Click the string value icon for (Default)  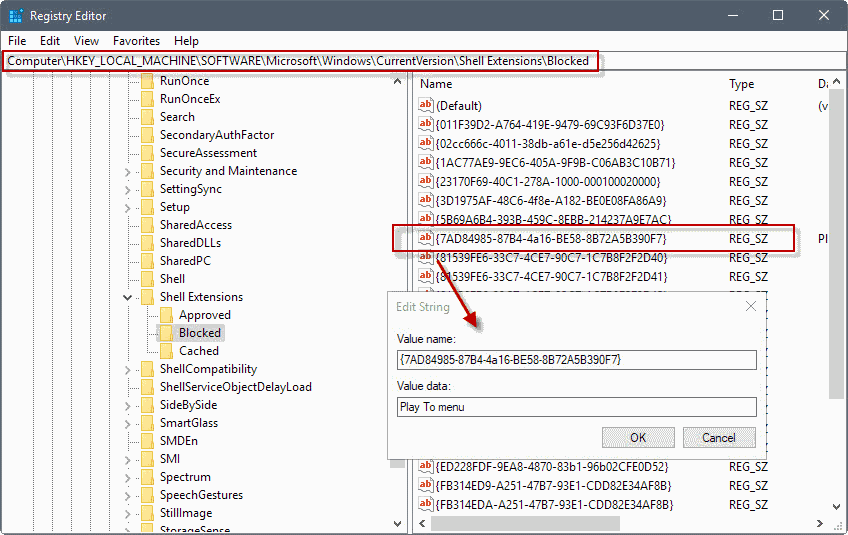[x=426, y=105]
